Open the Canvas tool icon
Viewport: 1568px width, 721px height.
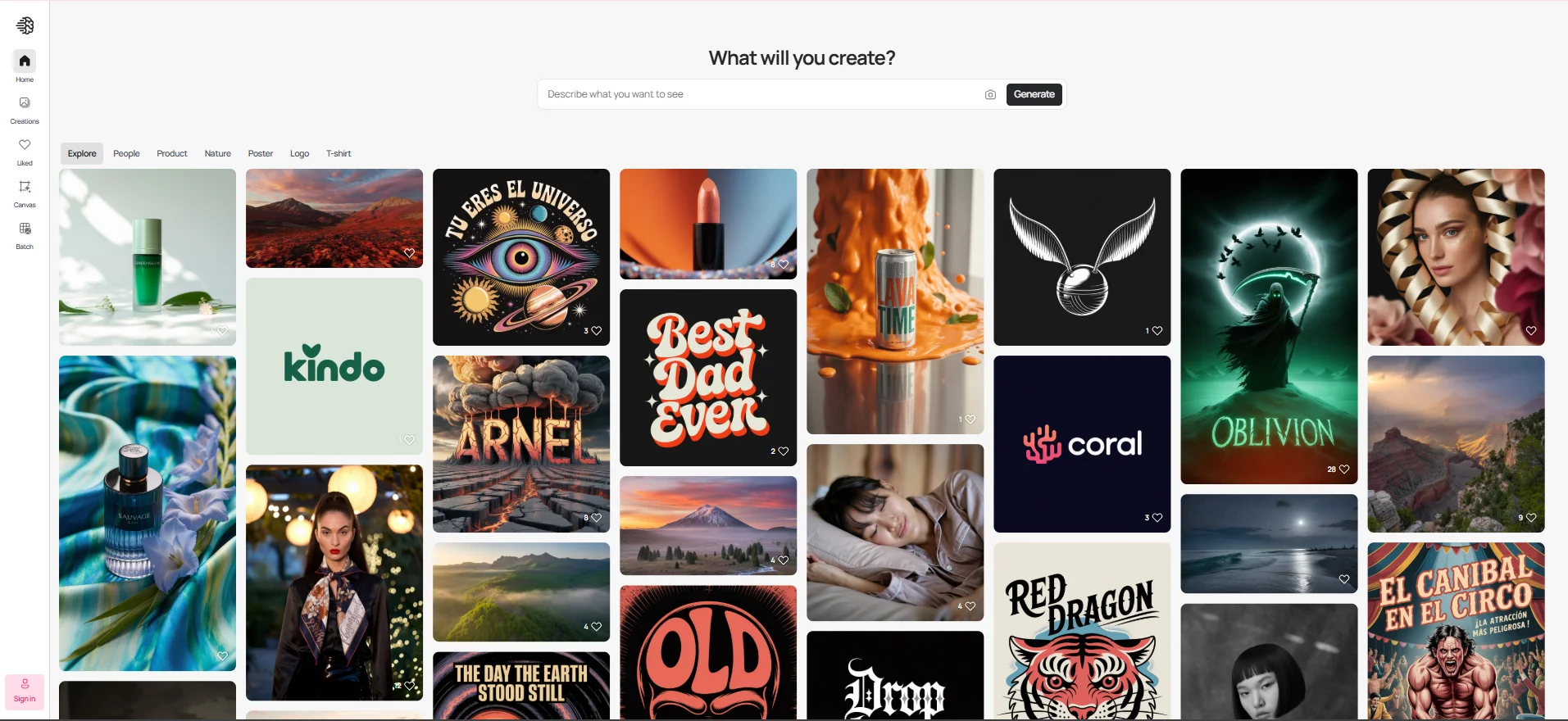point(25,186)
